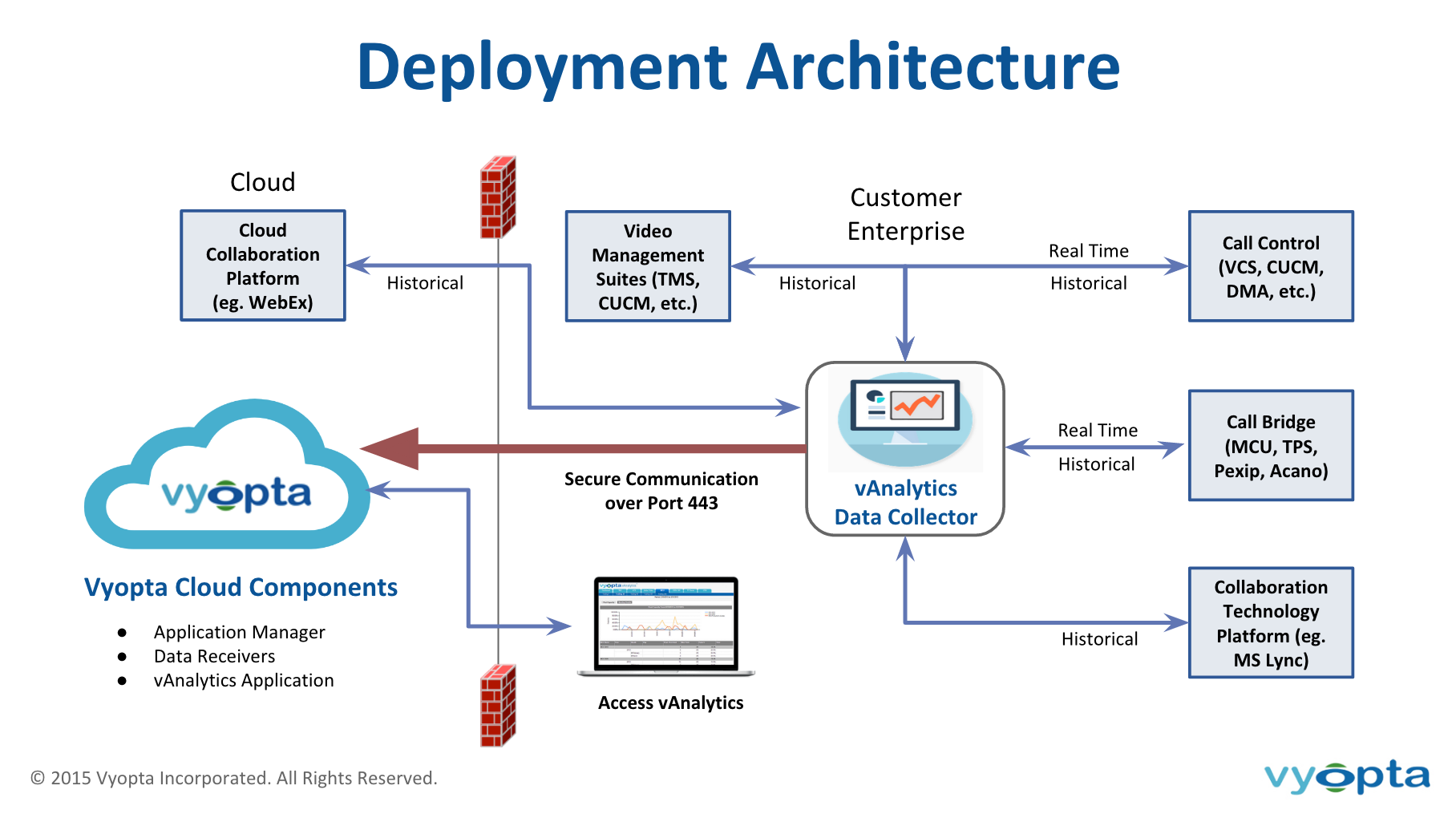
Task: Click 'Real Time' label near Call Bridge
Action: pyautogui.click(x=1098, y=431)
